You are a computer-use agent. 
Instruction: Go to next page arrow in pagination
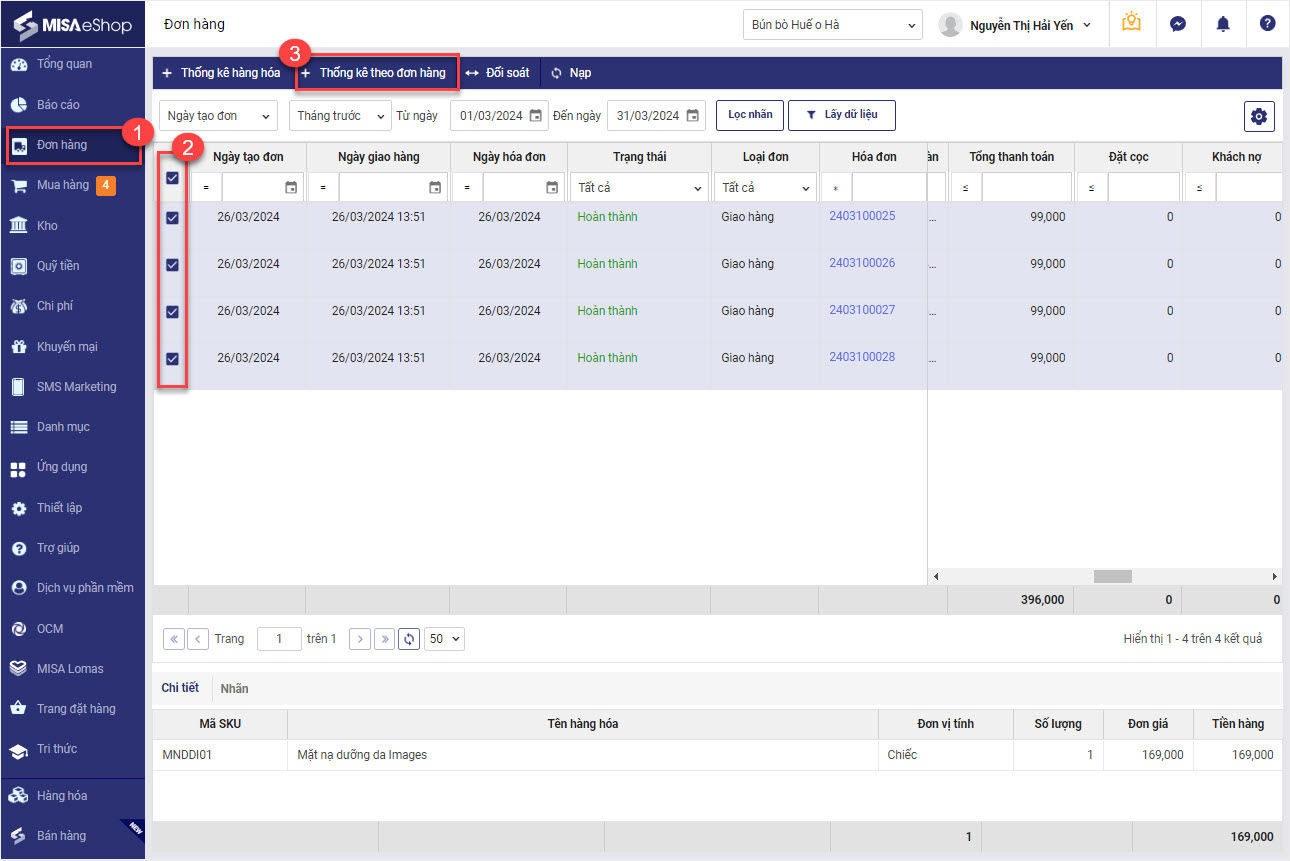click(x=360, y=639)
